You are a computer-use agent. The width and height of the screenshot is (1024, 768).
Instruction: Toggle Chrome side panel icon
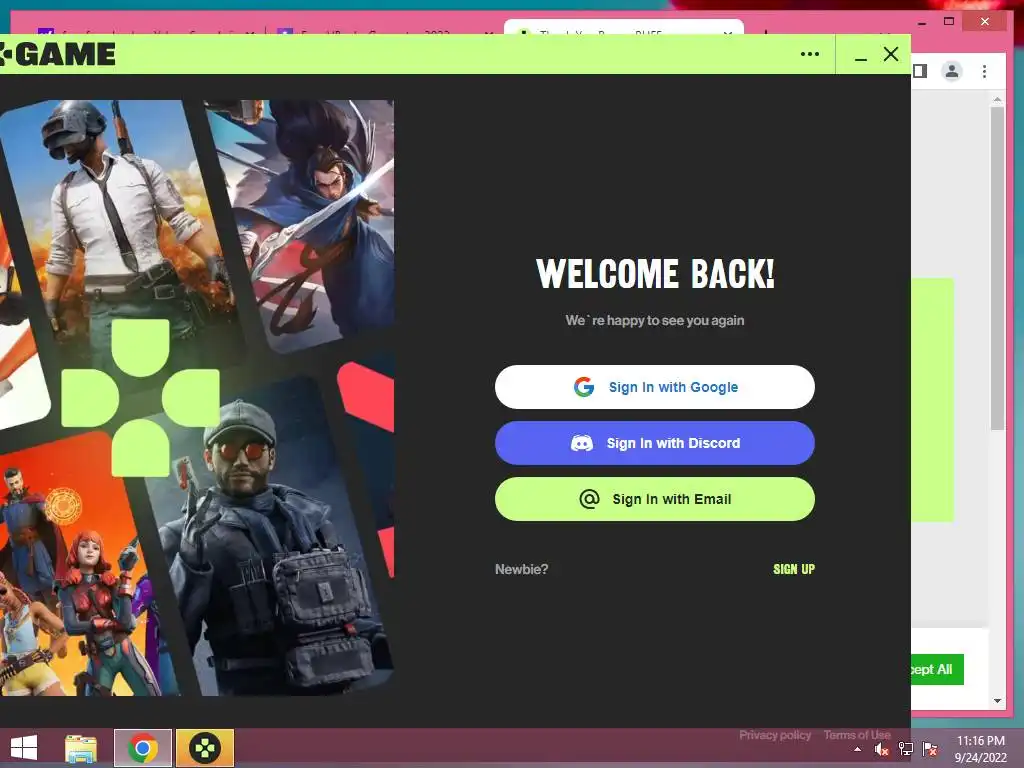click(920, 71)
